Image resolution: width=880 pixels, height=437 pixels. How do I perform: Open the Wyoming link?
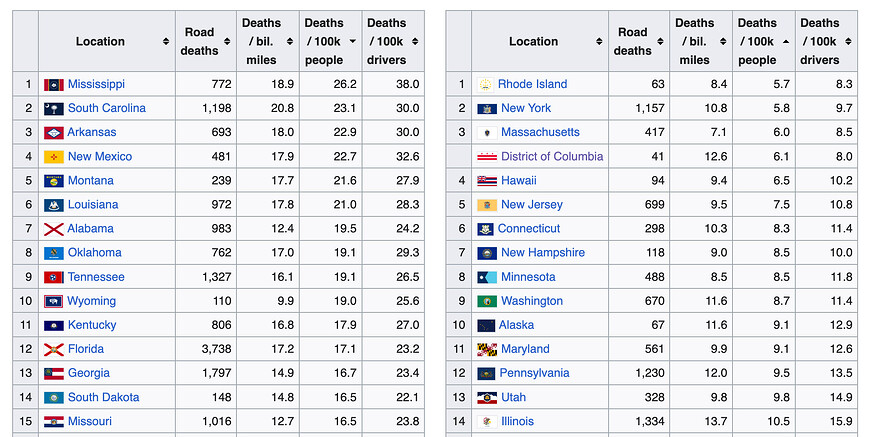(92, 301)
